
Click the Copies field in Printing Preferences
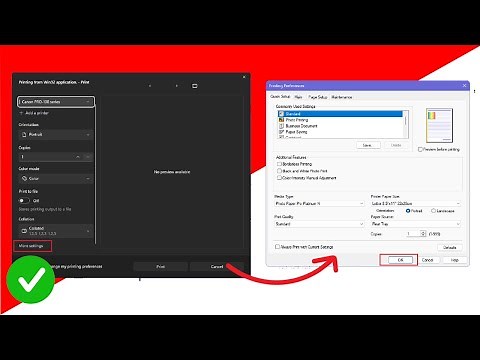pyautogui.click(x=412, y=234)
